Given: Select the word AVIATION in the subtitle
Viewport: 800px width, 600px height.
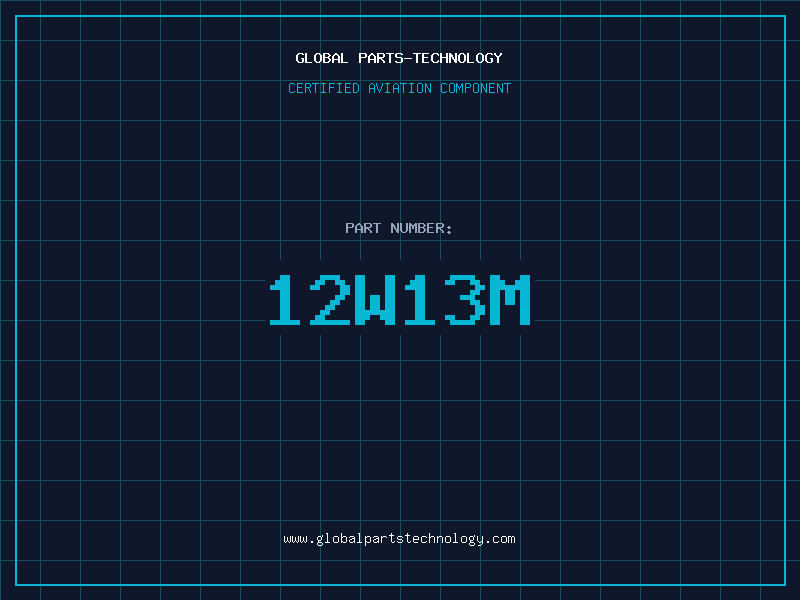Looking at the screenshot, I should tap(400, 88).
